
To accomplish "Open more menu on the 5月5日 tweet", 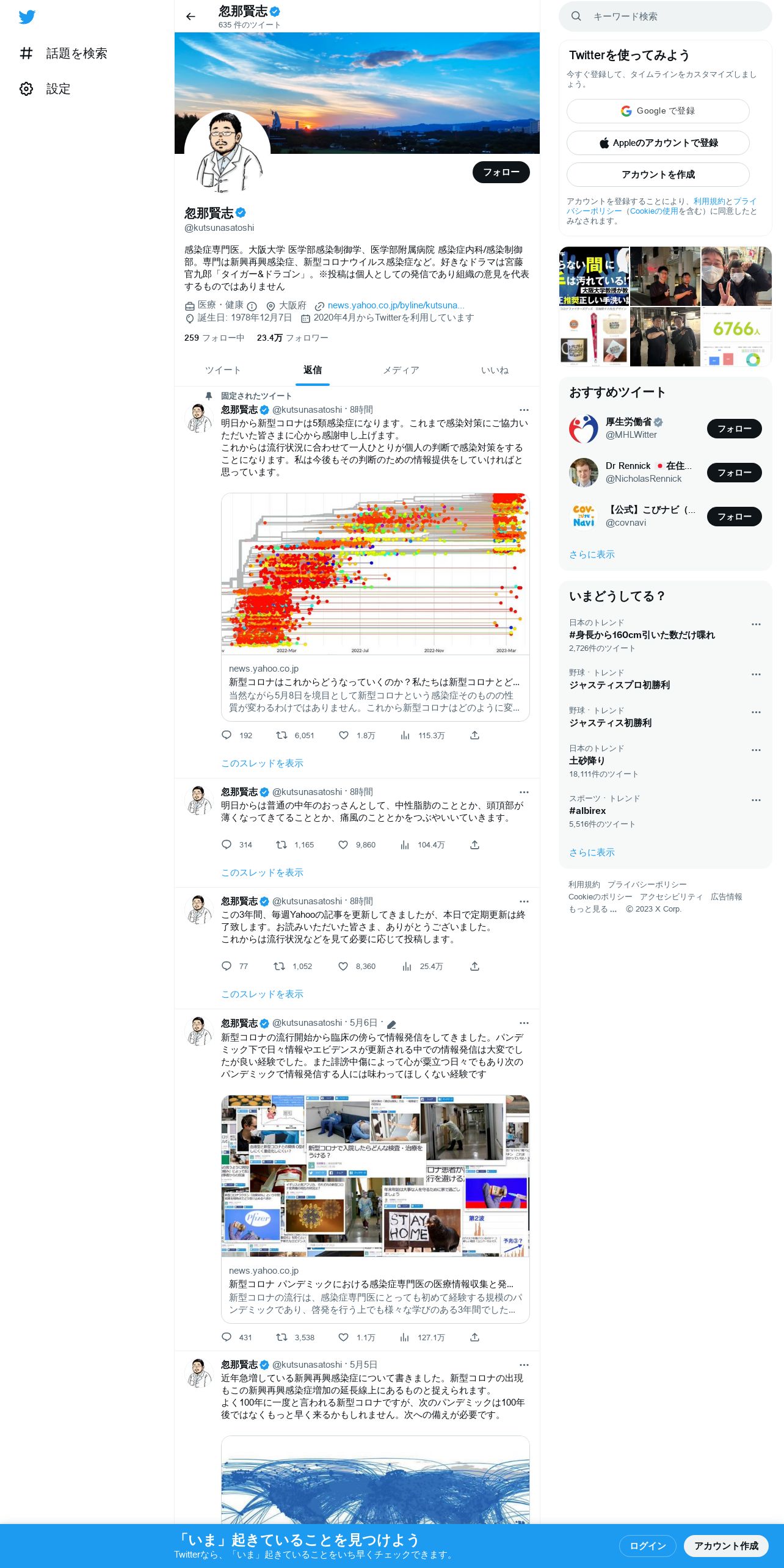I will pyautogui.click(x=524, y=1365).
